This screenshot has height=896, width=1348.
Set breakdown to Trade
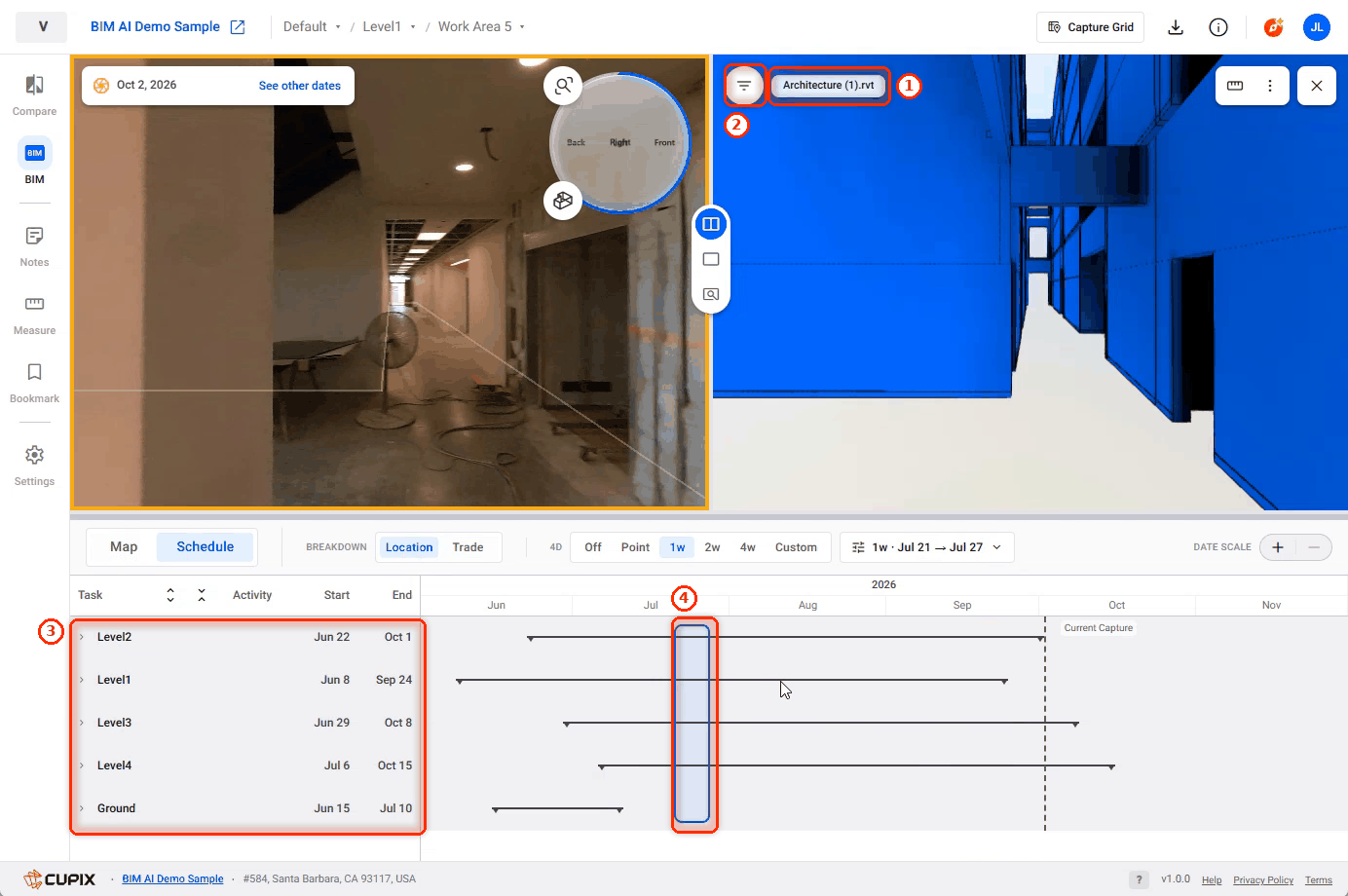pyautogui.click(x=468, y=547)
